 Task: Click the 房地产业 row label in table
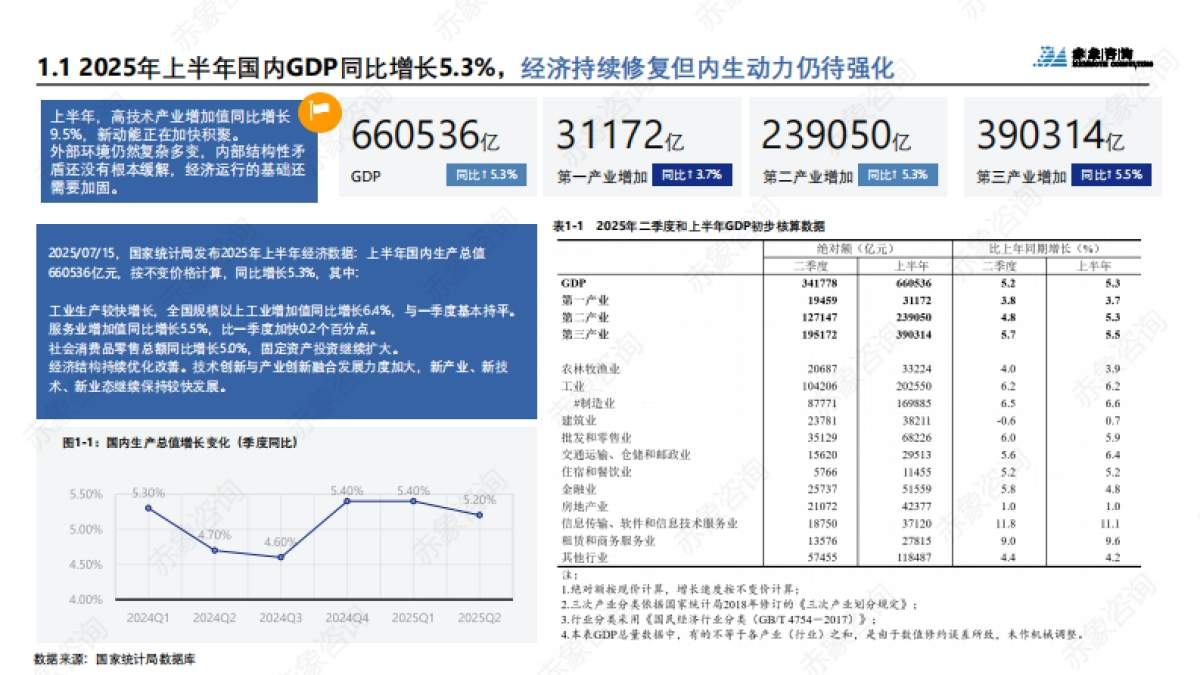(x=584, y=506)
